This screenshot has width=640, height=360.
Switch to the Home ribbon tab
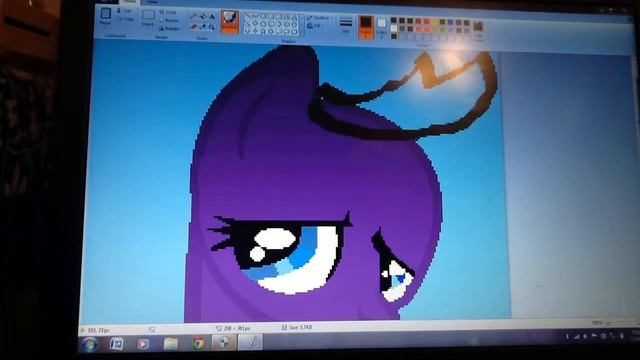tap(130, 2)
